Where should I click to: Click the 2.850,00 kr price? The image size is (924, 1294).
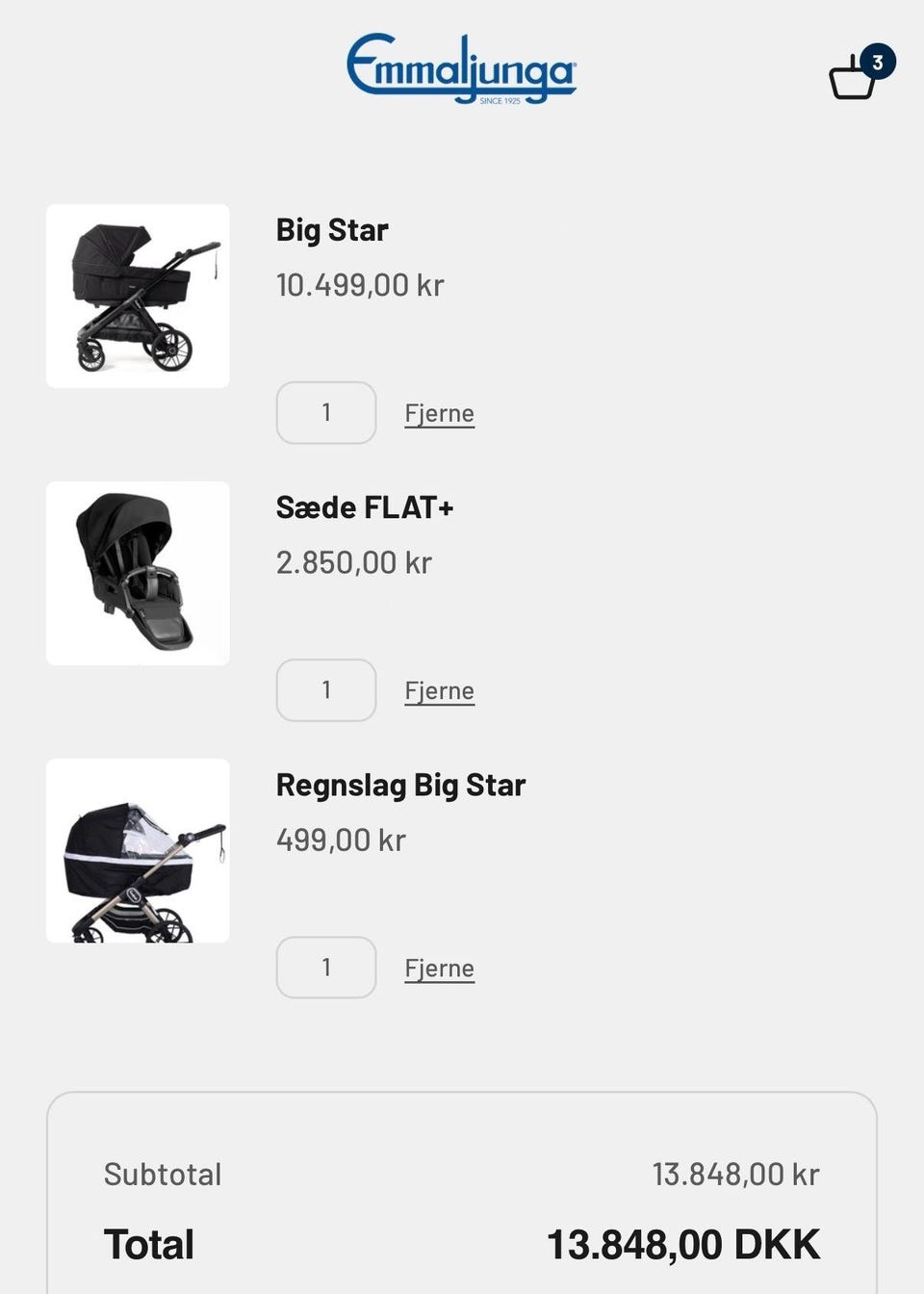point(354,562)
